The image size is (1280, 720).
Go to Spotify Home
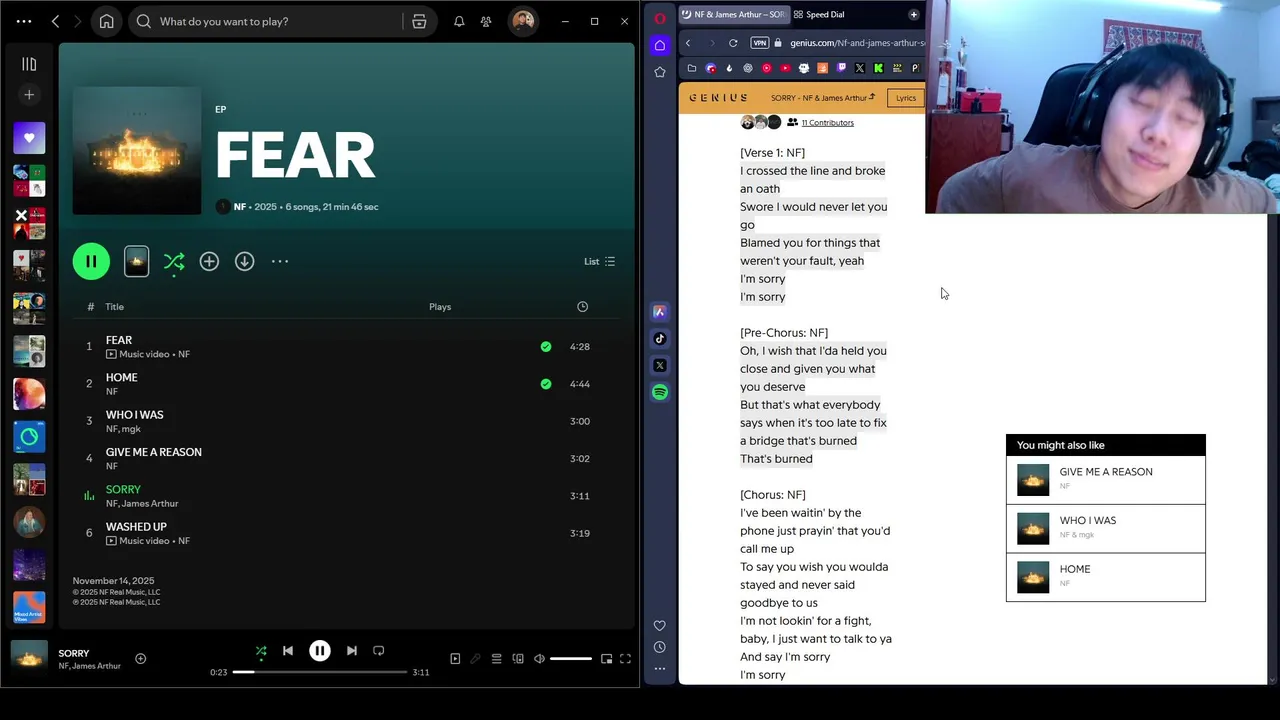point(107,21)
